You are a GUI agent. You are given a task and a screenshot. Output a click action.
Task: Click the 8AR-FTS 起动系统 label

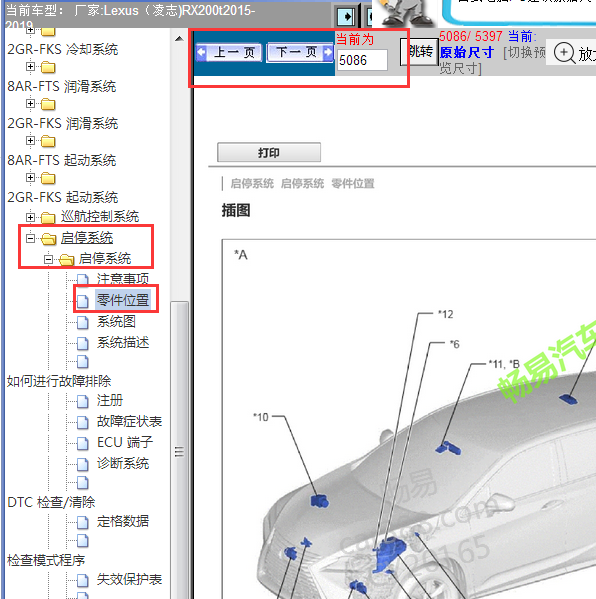(x=62, y=160)
